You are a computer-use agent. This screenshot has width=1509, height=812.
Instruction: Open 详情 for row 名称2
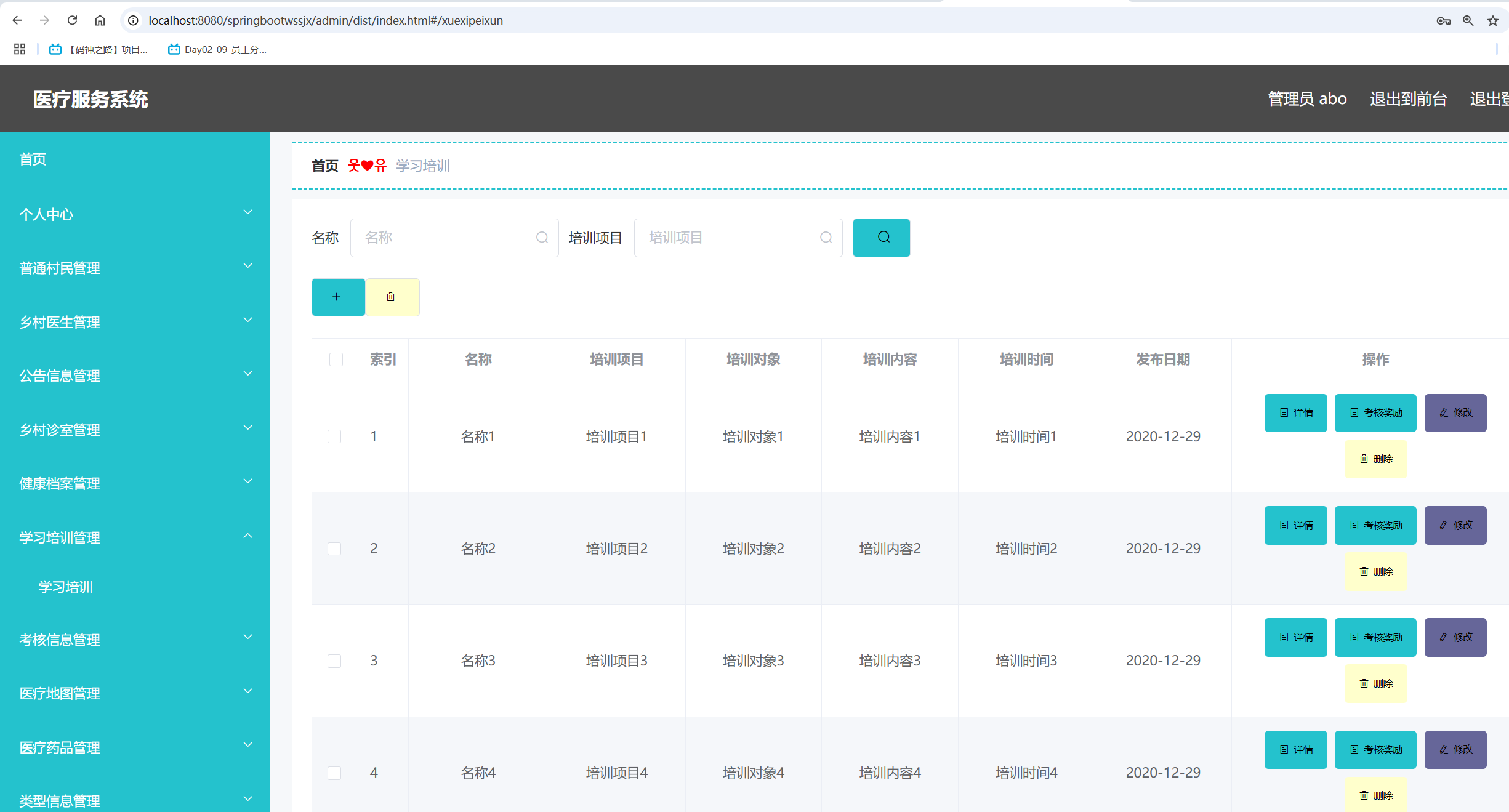coord(1295,525)
